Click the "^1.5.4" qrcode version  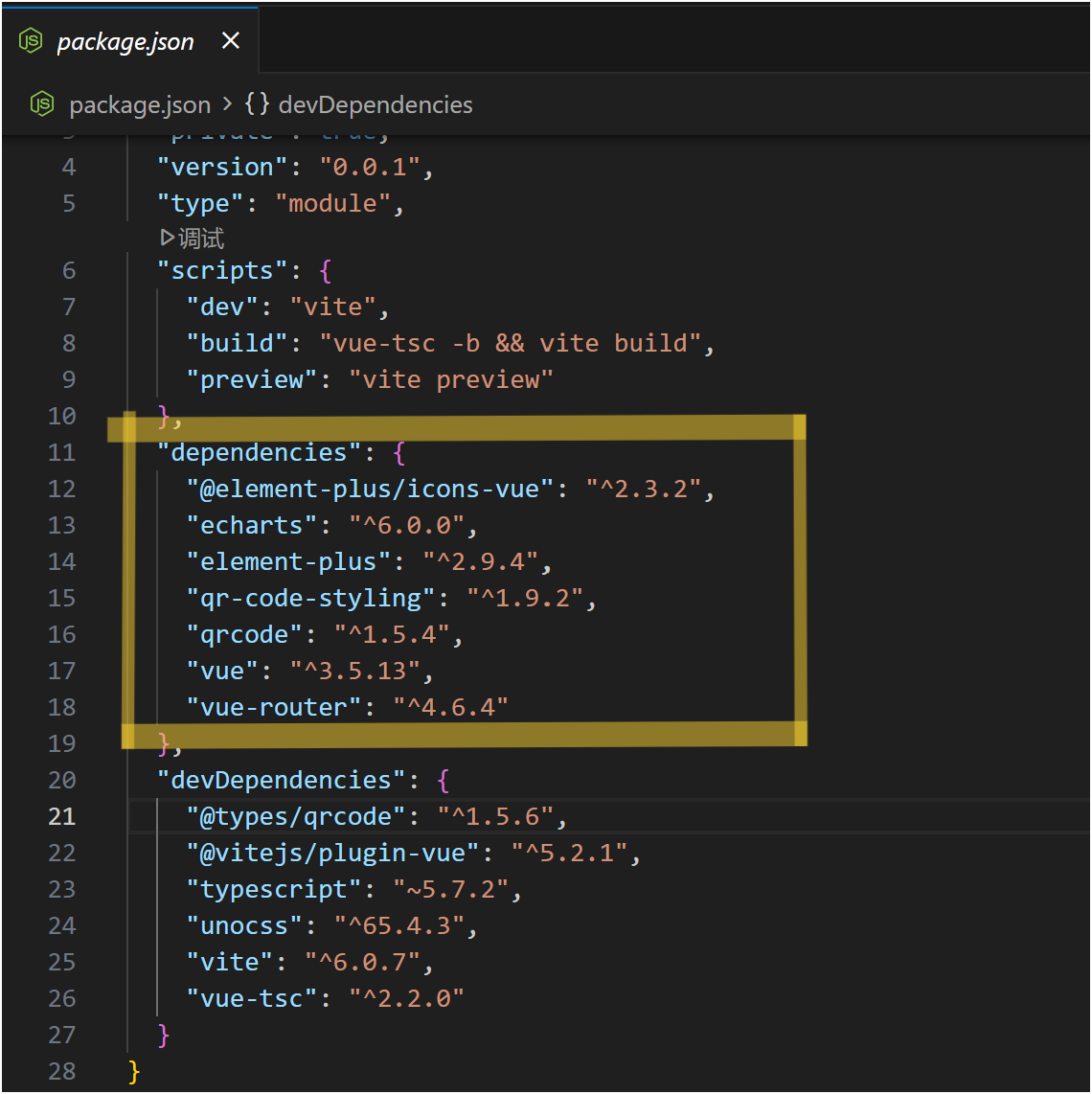(x=392, y=634)
